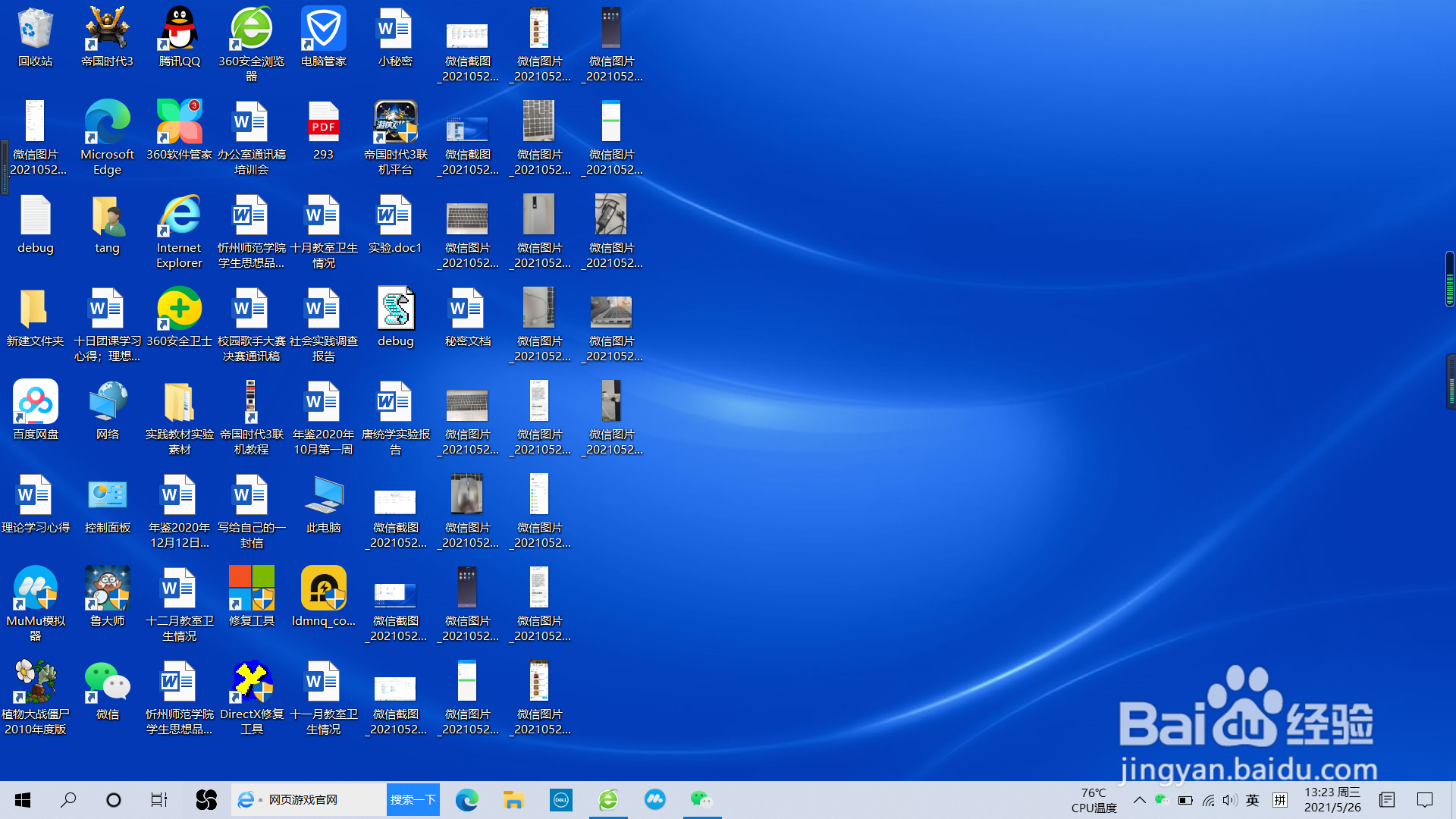Open the volume control in tray
The image size is (1456, 819).
point(1229,799)
